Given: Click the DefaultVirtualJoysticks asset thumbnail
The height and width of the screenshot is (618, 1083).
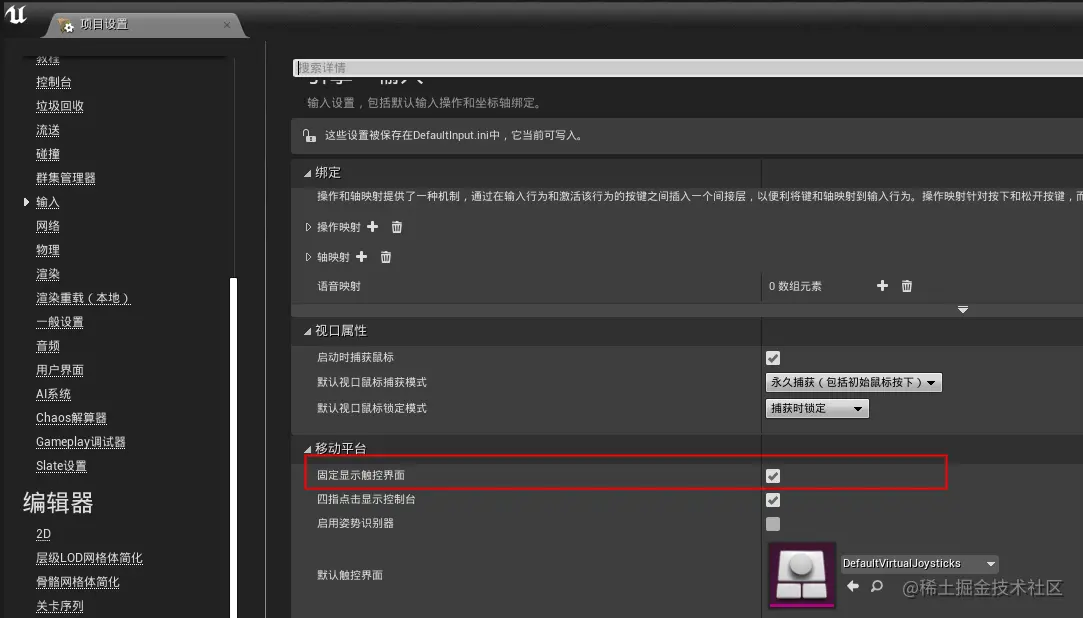Looking at the screenshot, I should point(802,575).
